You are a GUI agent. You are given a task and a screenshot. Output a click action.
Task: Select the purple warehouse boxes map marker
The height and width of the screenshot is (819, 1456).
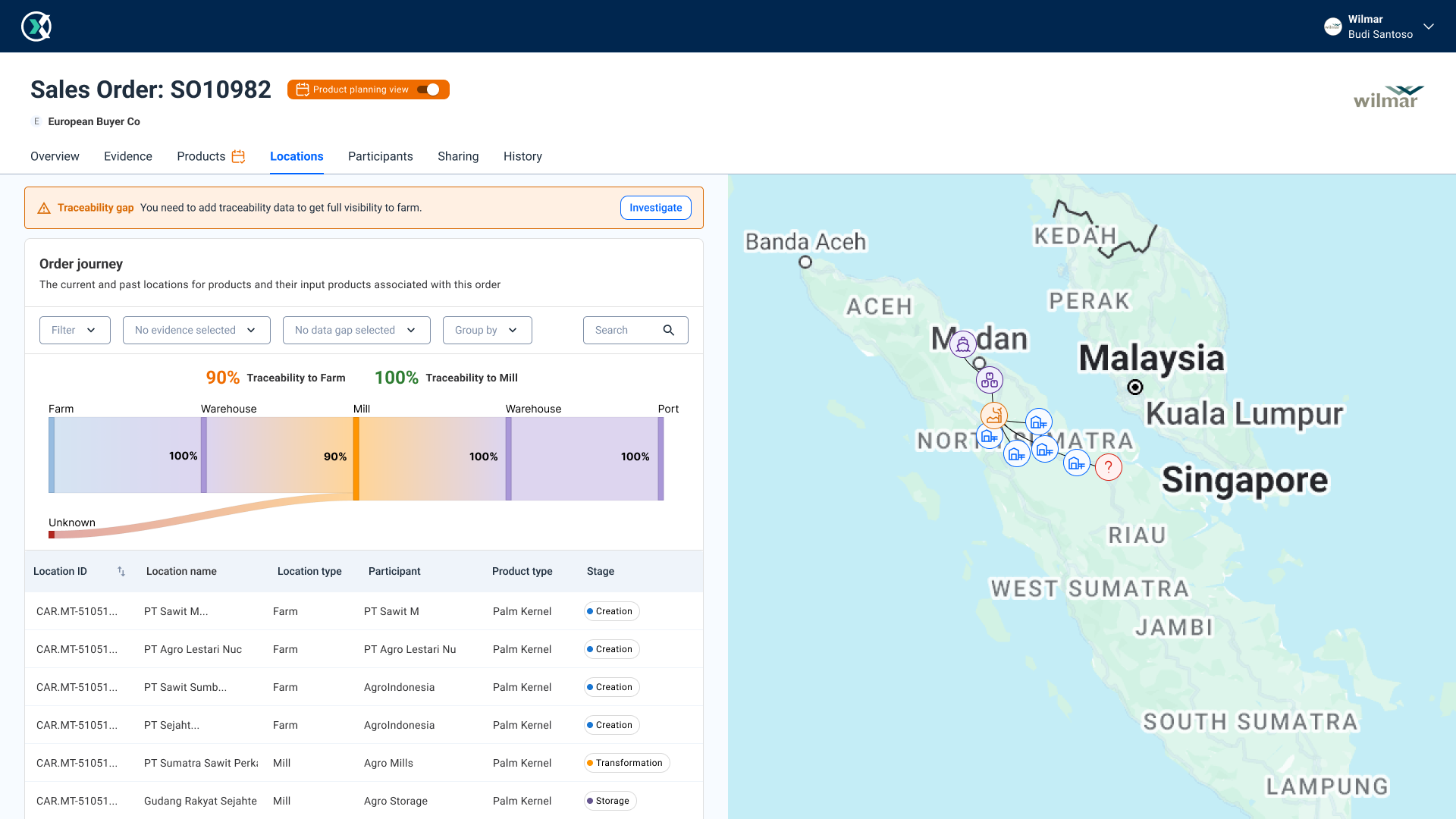tap(990, 380)
